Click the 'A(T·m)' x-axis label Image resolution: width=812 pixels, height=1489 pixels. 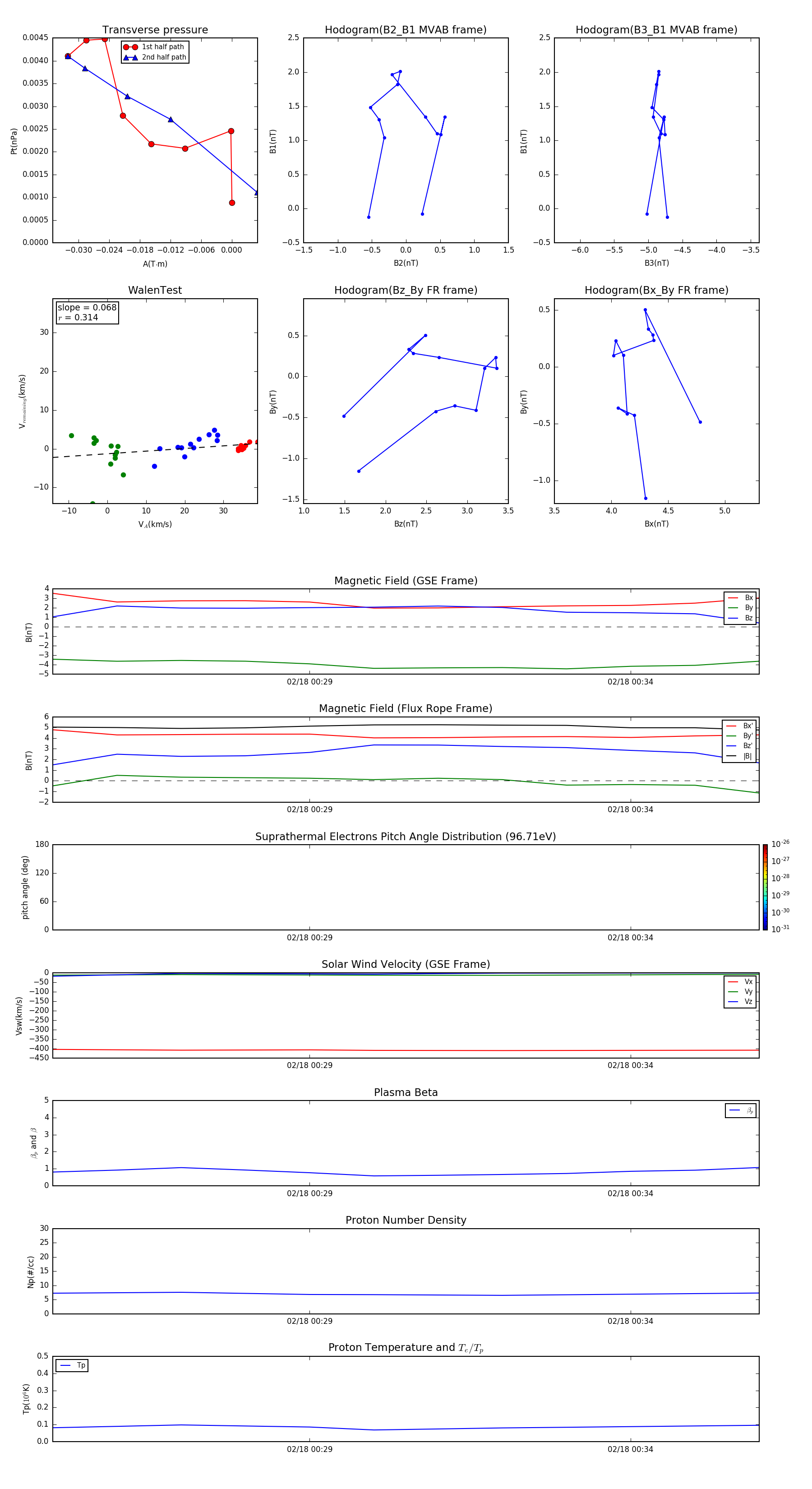tap(155, 264)
